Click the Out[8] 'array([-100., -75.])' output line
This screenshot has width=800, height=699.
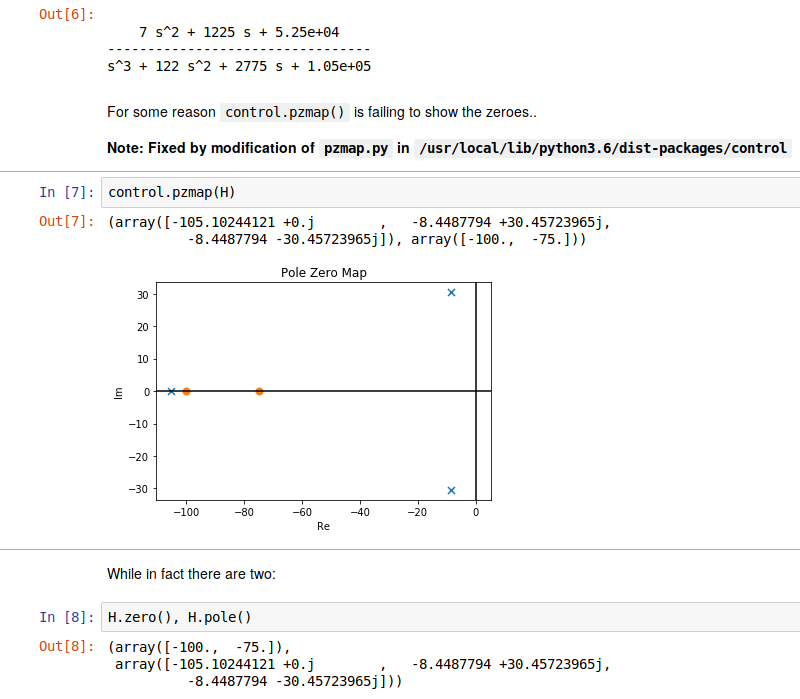point(199,647)
